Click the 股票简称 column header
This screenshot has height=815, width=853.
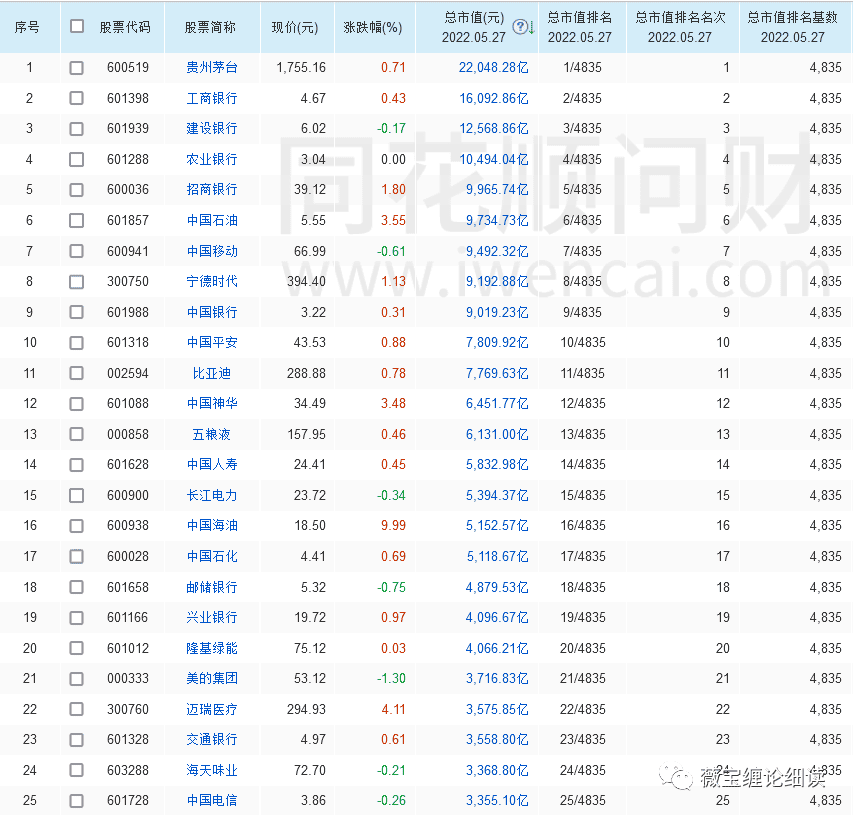coord(211,27)
